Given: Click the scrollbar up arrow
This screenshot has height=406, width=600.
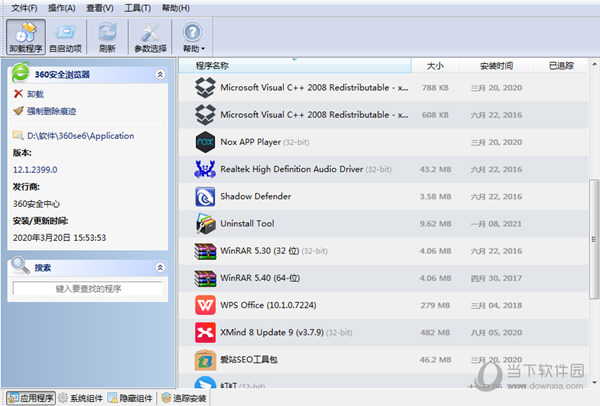Looking at the screenshot, I should [594, 64].
